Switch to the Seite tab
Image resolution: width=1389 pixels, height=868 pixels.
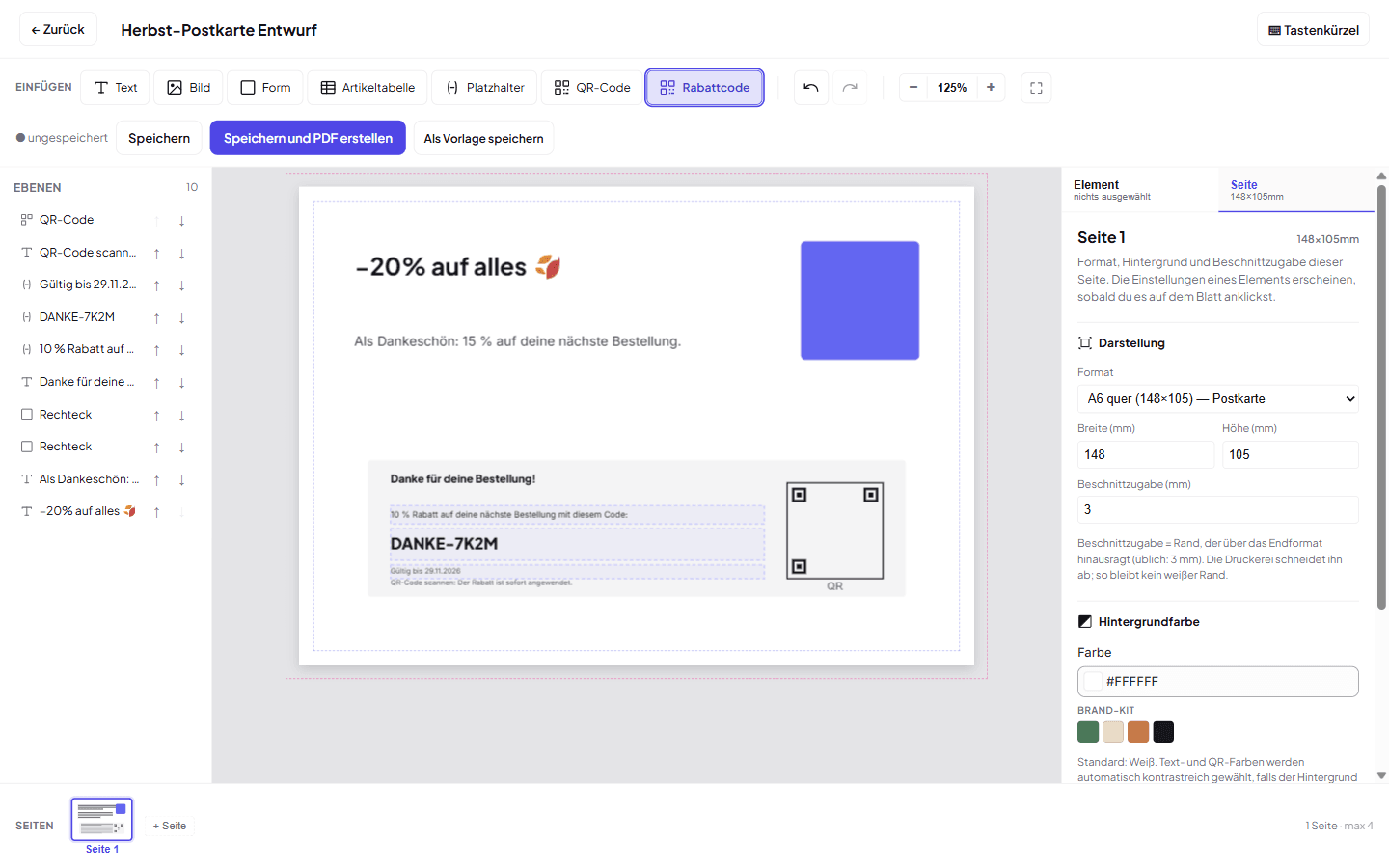[1295, 190]
